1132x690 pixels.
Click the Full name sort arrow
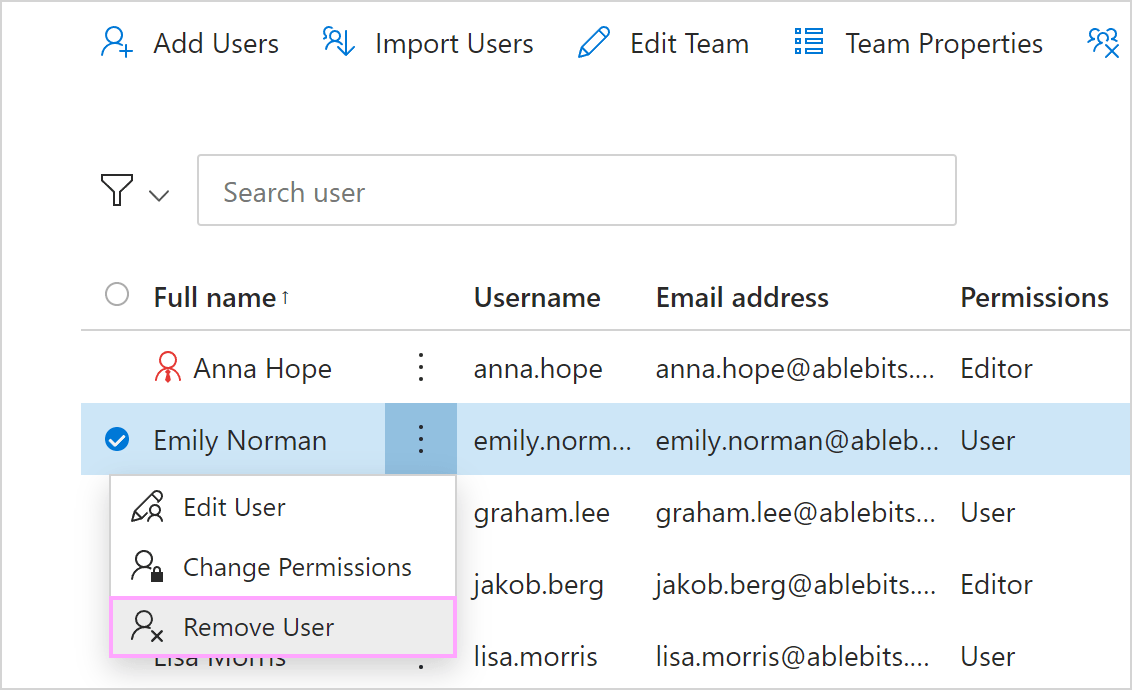click(x=285, y=297)
